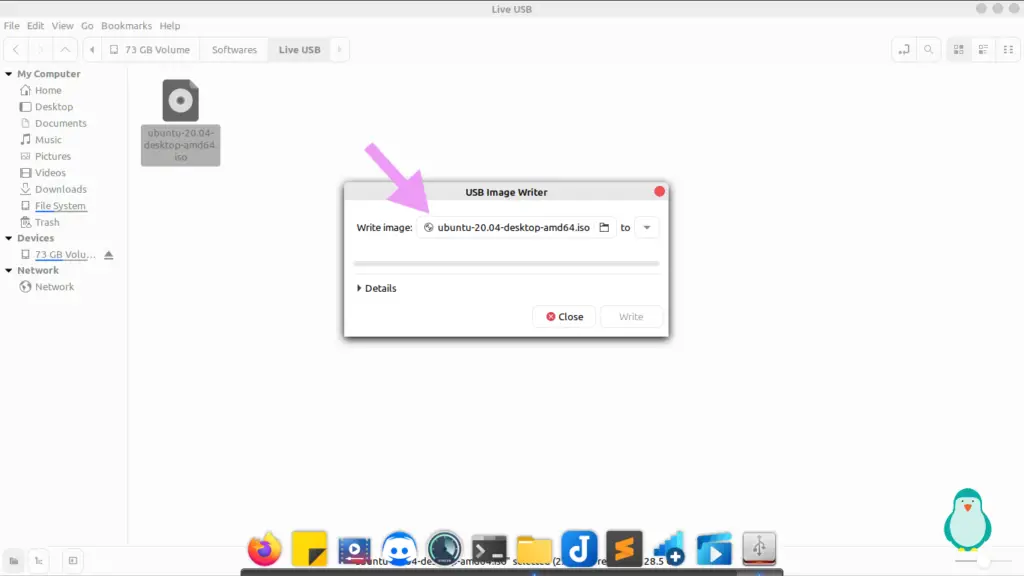Open the Help menu
Image resolution: width=1024 pixels, height=576 pixels.
click(x=170, y=26)
